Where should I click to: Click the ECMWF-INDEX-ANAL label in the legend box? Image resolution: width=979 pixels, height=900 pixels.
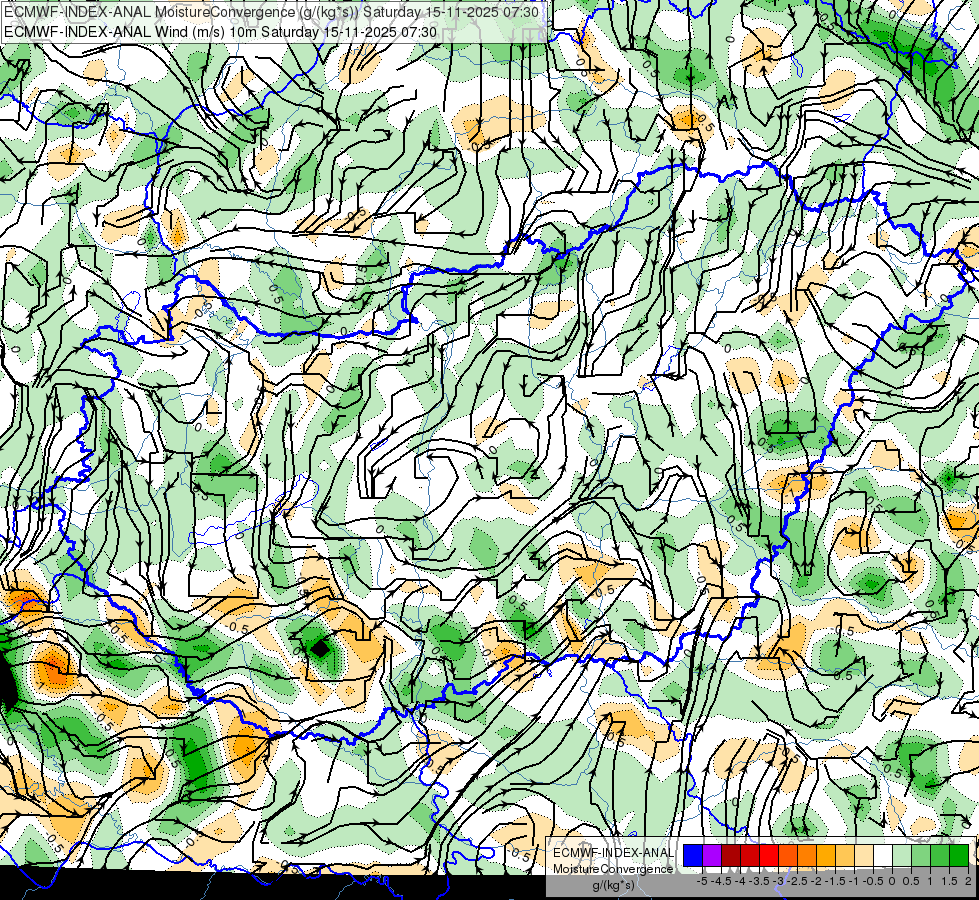coord(614,853)
